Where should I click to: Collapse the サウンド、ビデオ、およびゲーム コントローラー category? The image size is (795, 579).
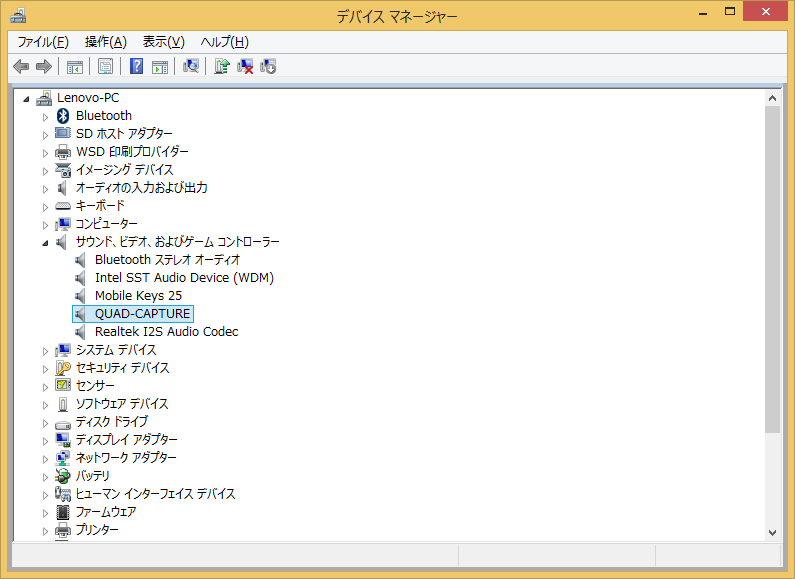(x=46, y=243)
